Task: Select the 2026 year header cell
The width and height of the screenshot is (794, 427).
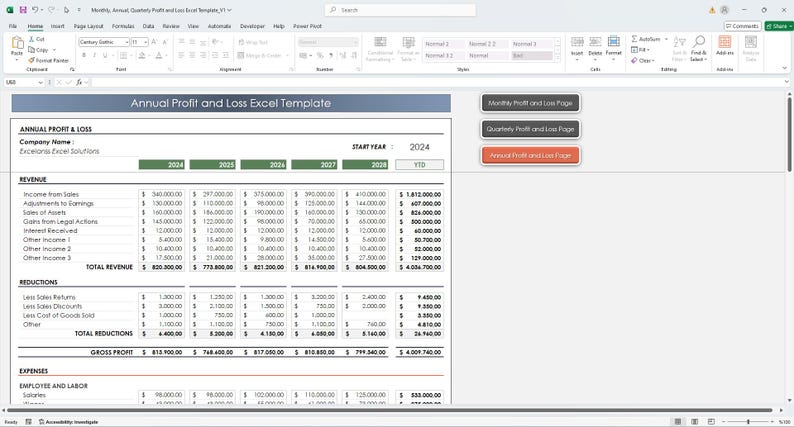Action: coord(263,165)
